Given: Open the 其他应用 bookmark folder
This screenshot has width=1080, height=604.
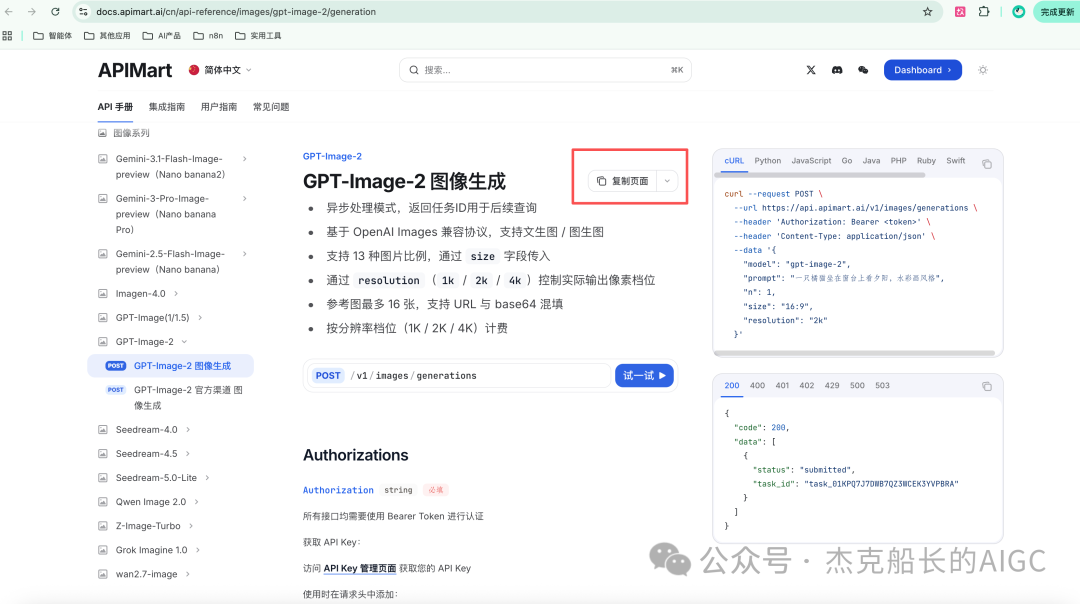Looking at the screenshot, I should (x=107, y=36).
